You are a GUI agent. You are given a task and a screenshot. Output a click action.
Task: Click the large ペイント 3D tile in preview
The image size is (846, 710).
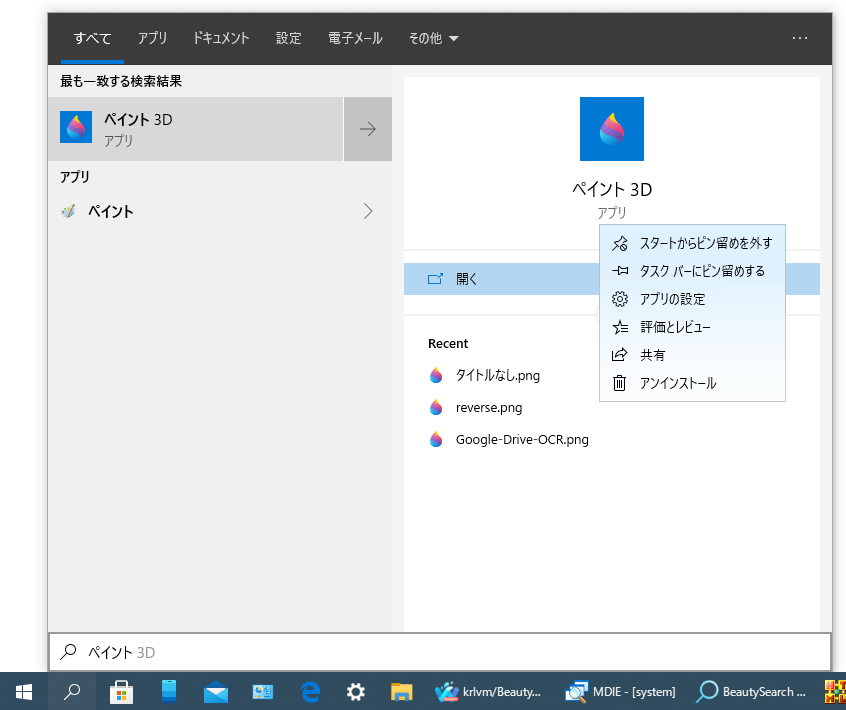[x=611, y=129]
